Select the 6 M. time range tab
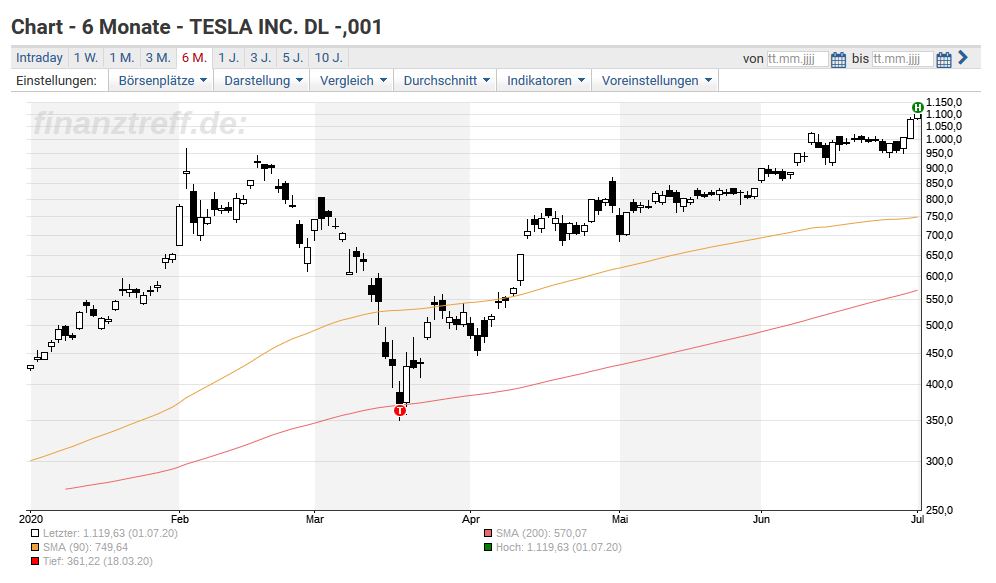 pos(194,58)
